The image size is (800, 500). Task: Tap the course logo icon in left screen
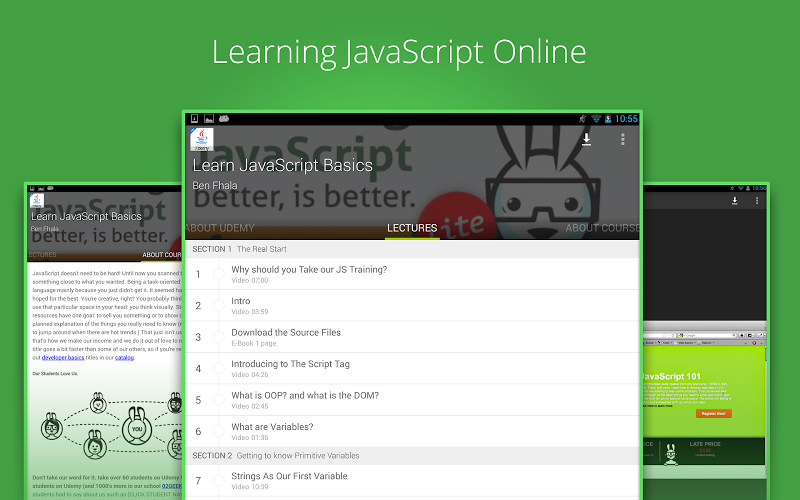tap(37, 201)
